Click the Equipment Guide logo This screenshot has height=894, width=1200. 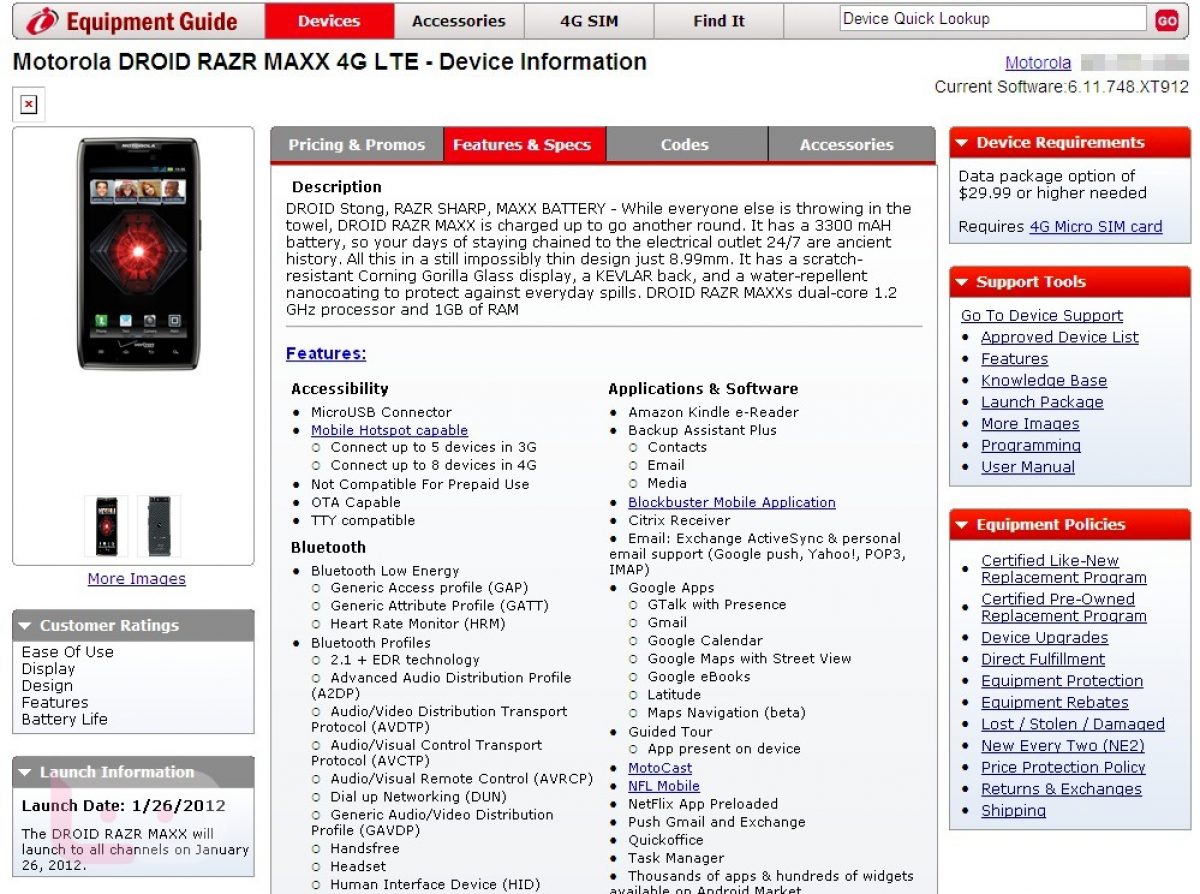click(134, 20)
